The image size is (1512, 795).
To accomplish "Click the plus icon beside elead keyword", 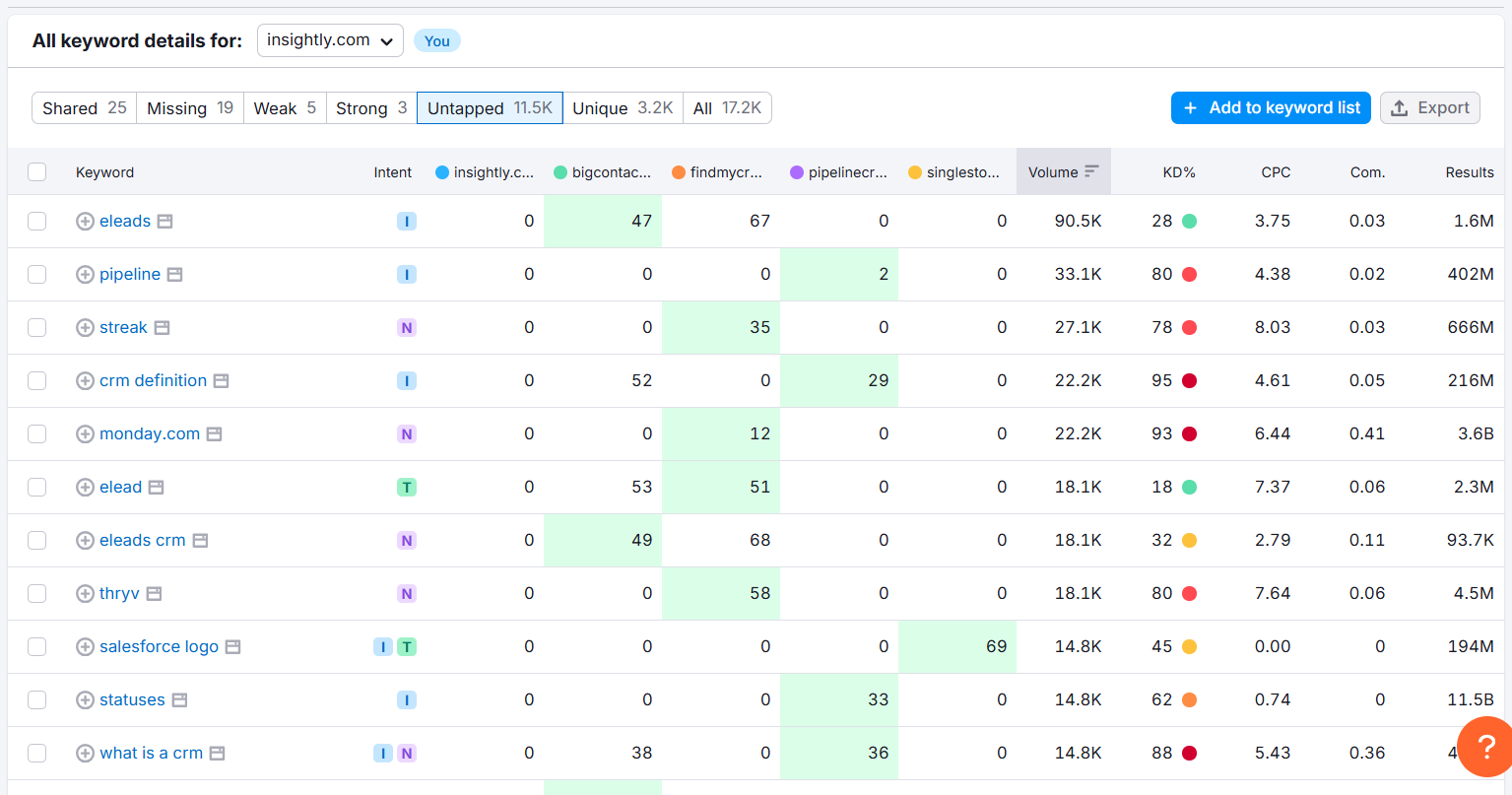I will [85, 488].
